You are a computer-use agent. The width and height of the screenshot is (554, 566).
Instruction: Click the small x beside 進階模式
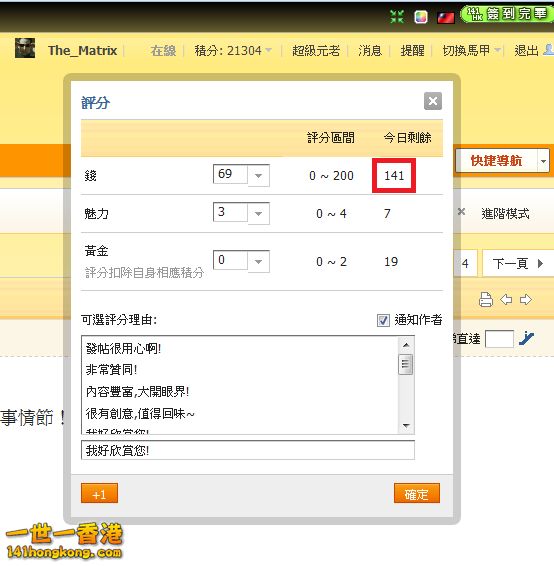pos(461,212)
